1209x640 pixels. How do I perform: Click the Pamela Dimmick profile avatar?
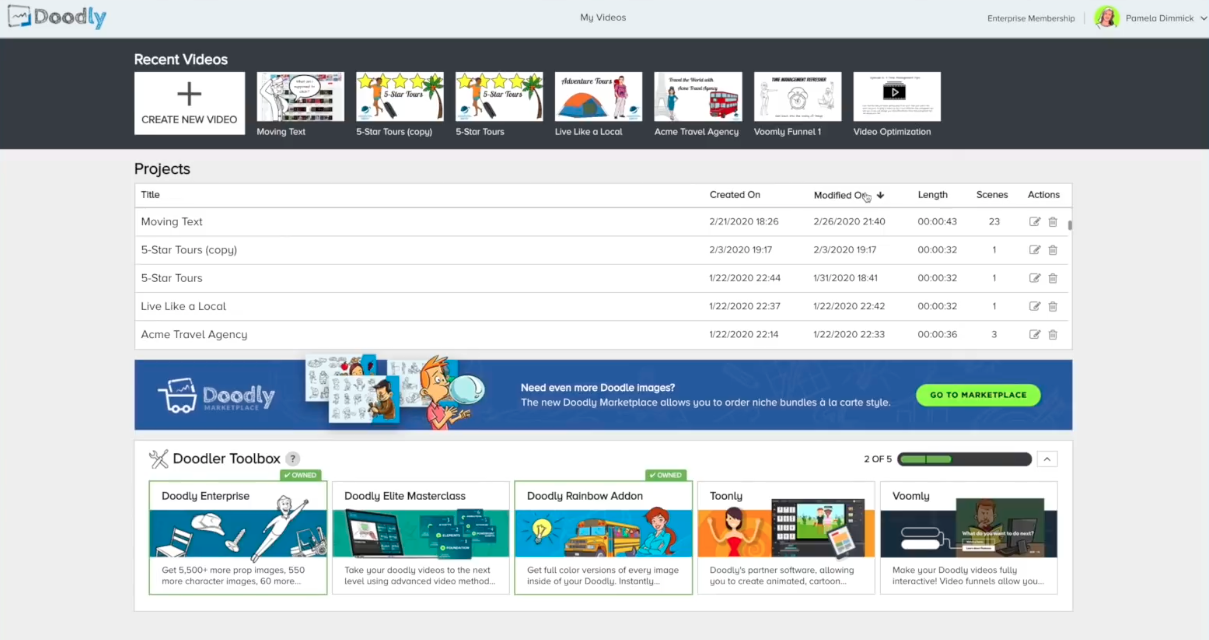1106,18
